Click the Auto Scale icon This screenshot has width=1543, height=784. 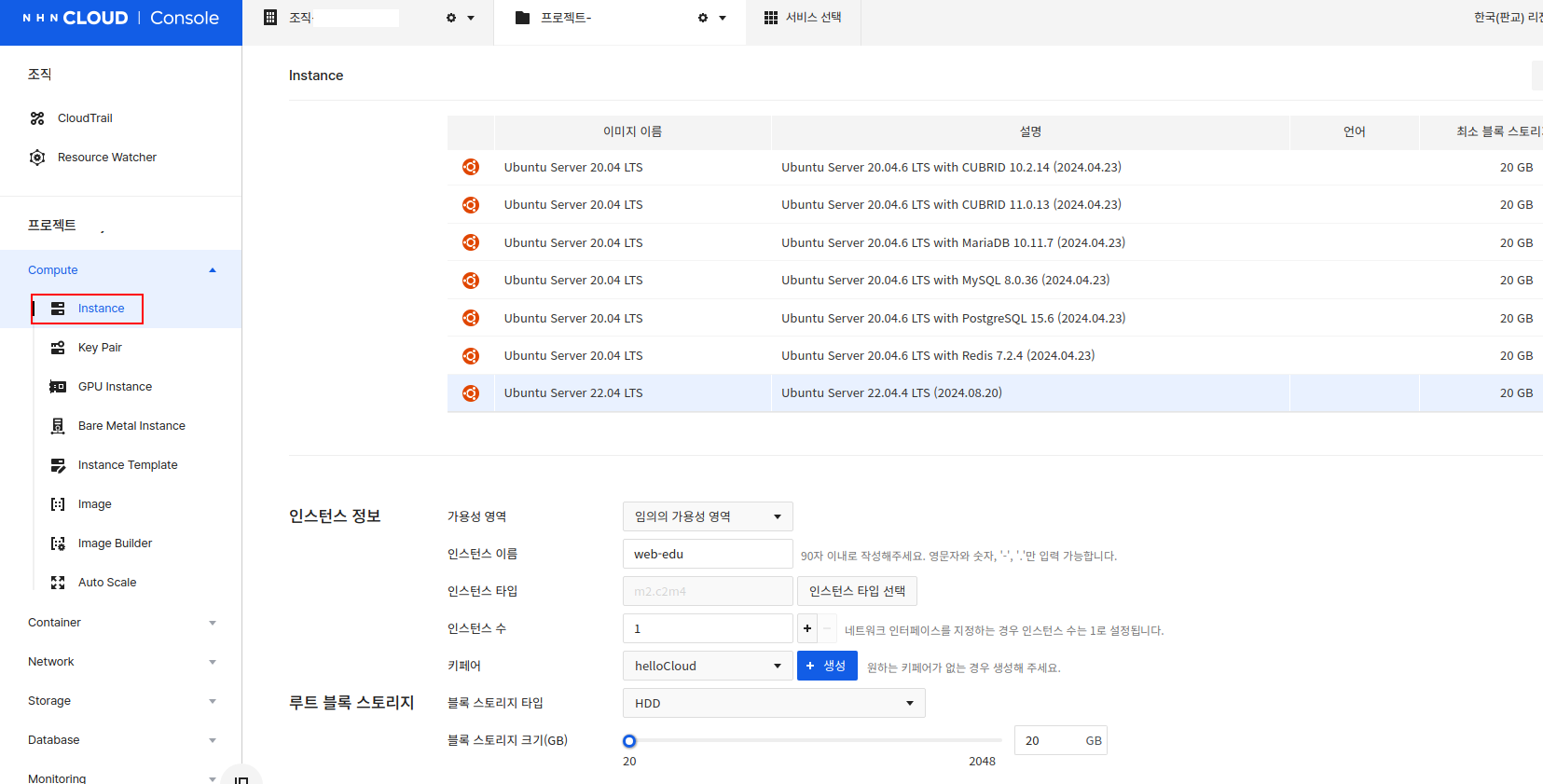pyautogui.click(x=58, y=583)
